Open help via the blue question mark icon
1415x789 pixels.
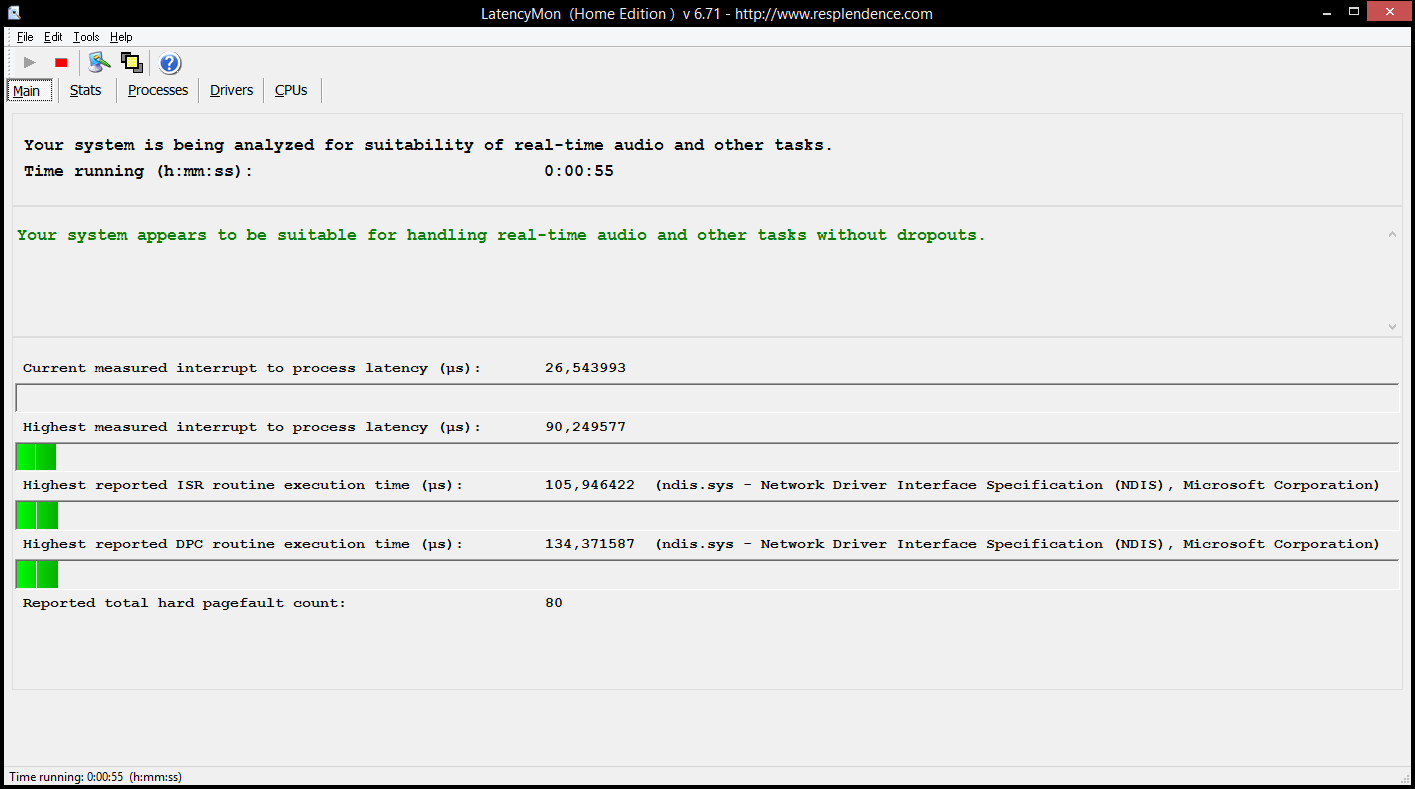click(170, 63)
